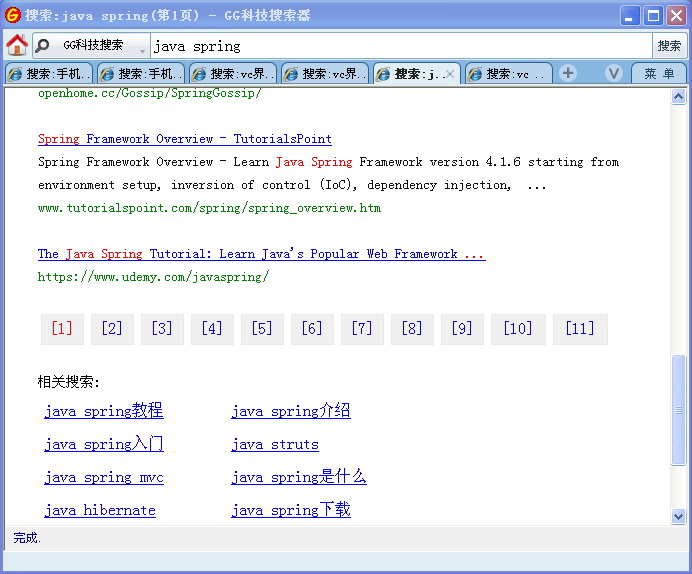Open The Java Spring Tutorial Udemy link
692x574 pixels.
coord(261,254)
